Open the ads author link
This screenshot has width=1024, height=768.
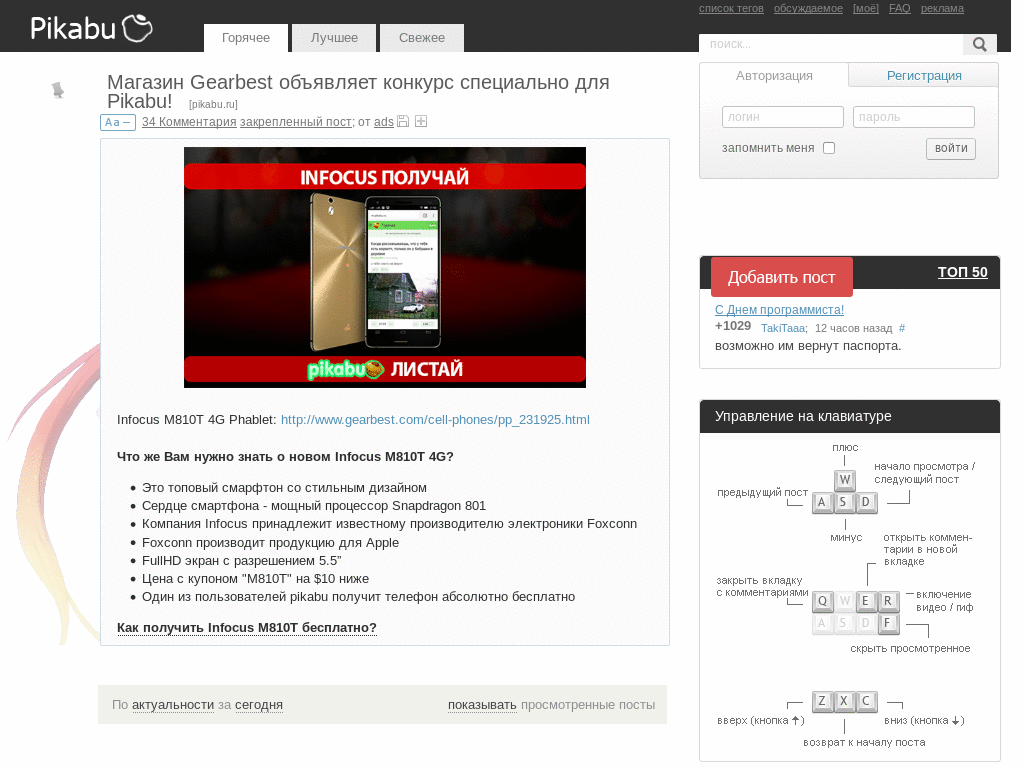(383, 121)
